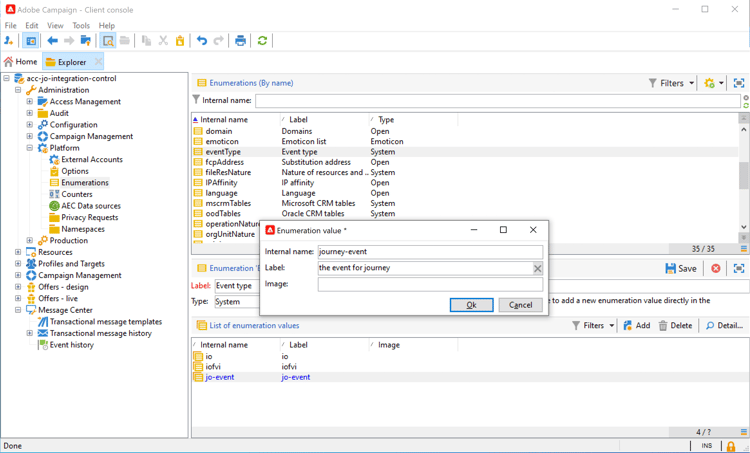
Task: Expand the Access Management node
Action: [30, 101]
